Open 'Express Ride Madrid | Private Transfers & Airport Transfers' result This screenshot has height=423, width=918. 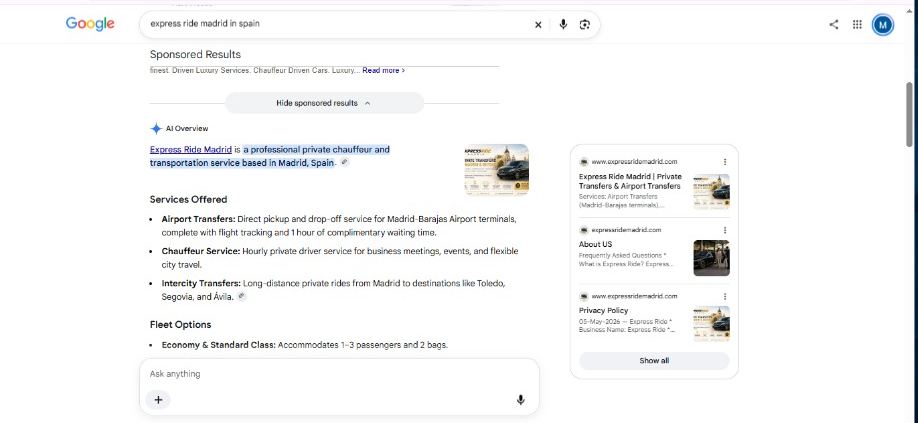point(630,181)
